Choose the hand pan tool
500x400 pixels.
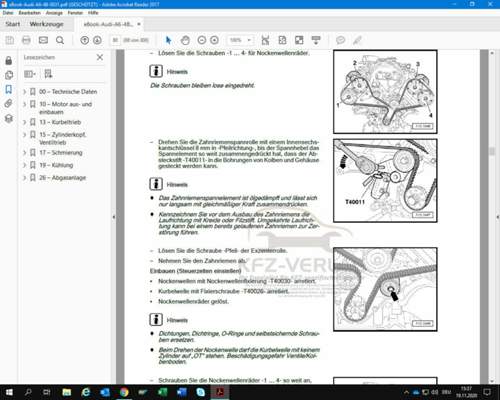[x=185, y=40]
